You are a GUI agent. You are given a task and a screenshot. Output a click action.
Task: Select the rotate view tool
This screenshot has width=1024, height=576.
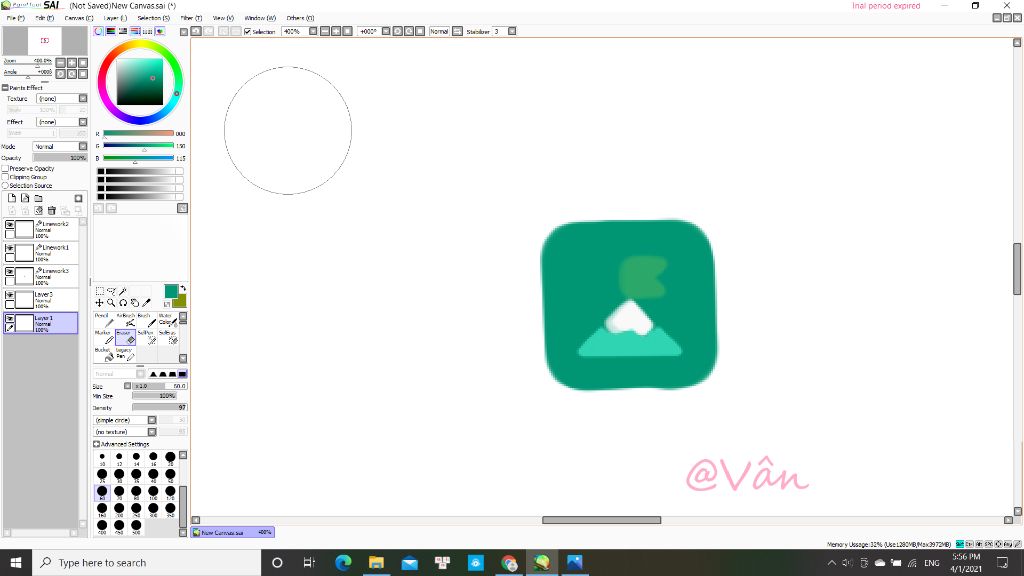123,303
